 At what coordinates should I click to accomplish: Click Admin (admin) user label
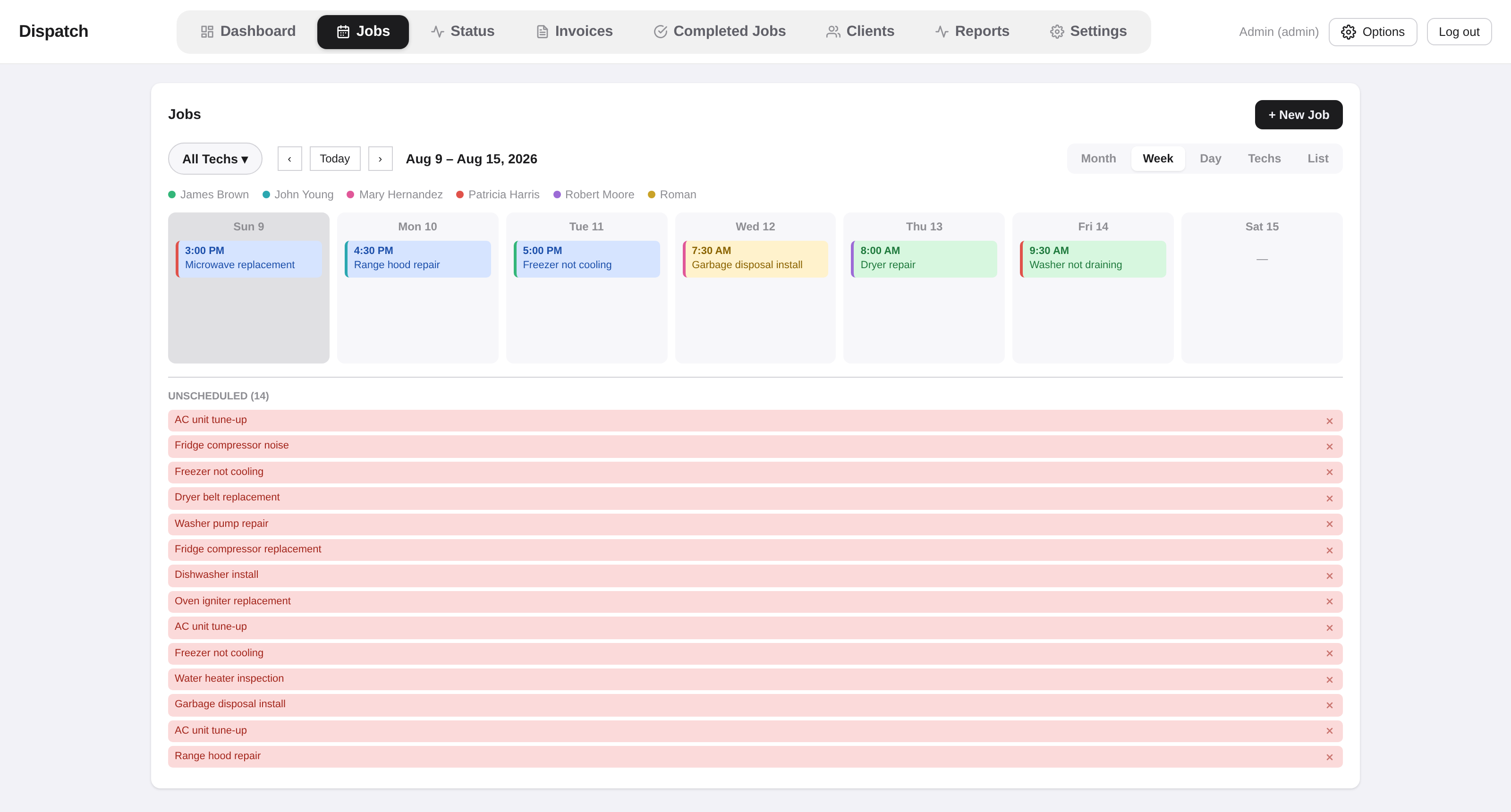[1279, 32]
